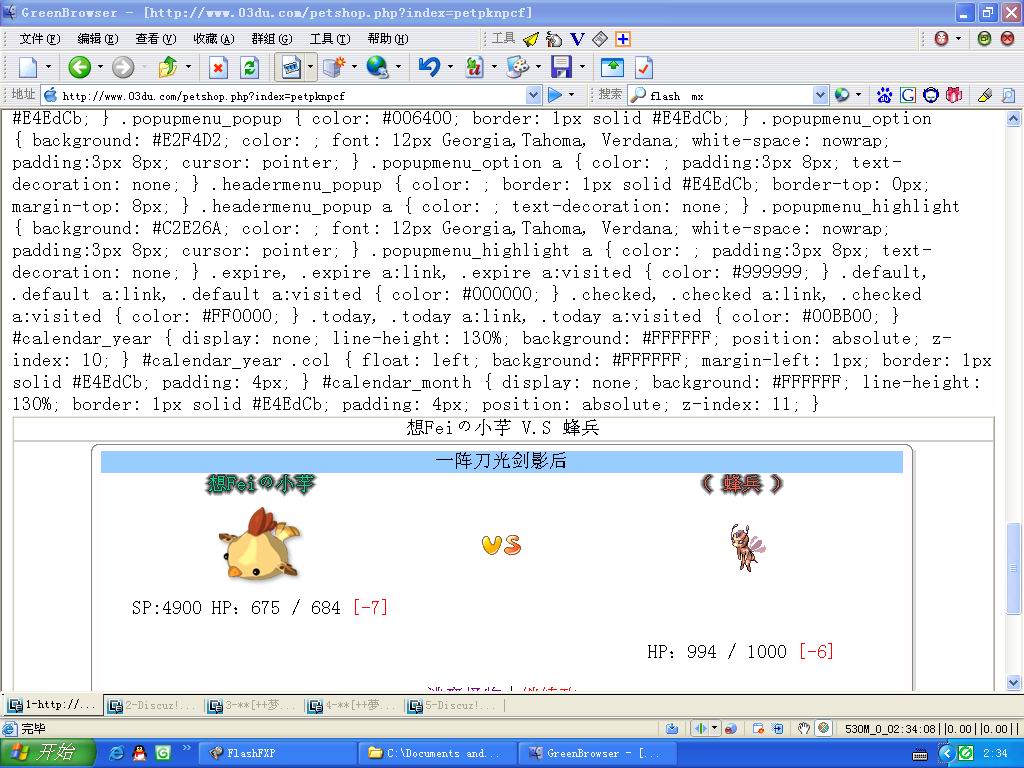This screenshot has width=1024, height=768.
Task: Click the highlighter pen icon in search bar
Action: click(x=985, y=95)
